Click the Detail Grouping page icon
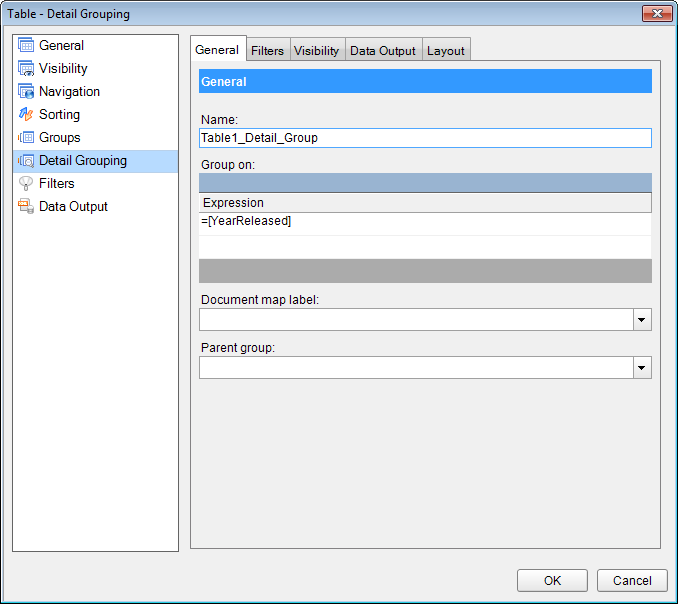This screenshot has height=604, width=678. click(x=26, y=160)
